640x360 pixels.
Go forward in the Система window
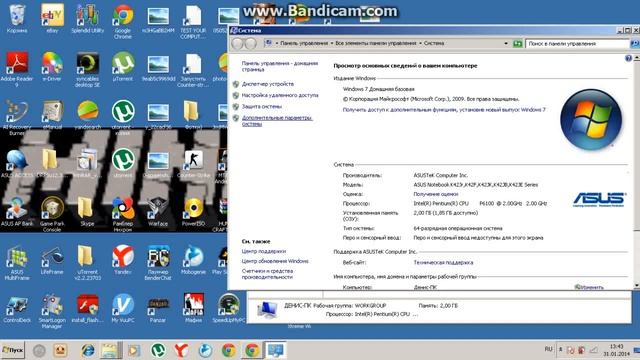251,43
